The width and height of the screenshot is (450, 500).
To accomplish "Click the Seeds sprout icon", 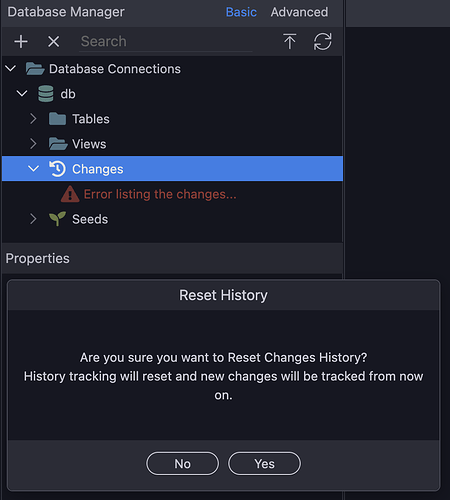I will point(57,219).
